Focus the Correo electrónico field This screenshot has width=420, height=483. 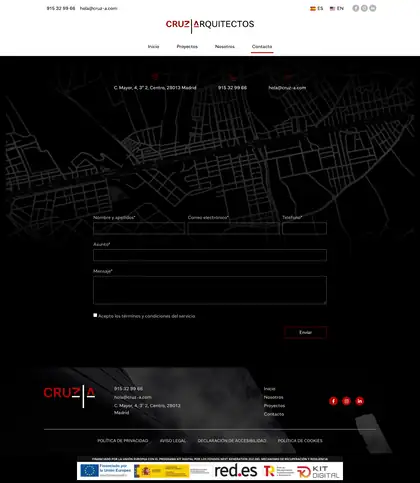233,228
